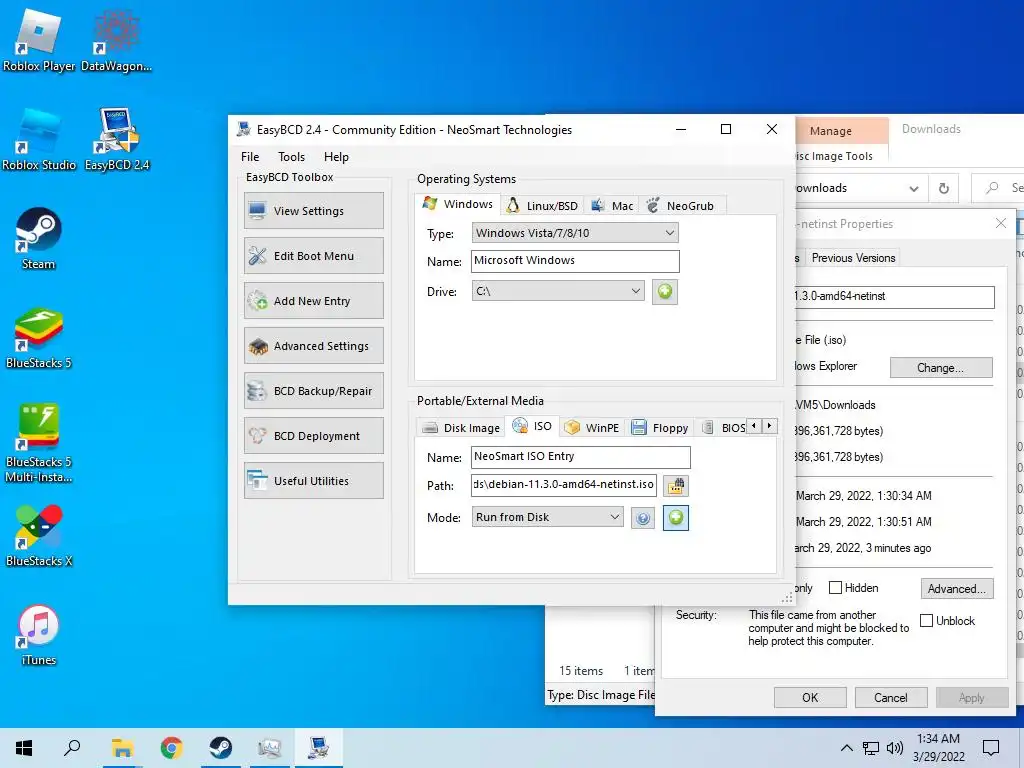Open BCD Deployment
Viewport: 1024px width, 768px height.
pyautogui.click(x=313, y=436)
